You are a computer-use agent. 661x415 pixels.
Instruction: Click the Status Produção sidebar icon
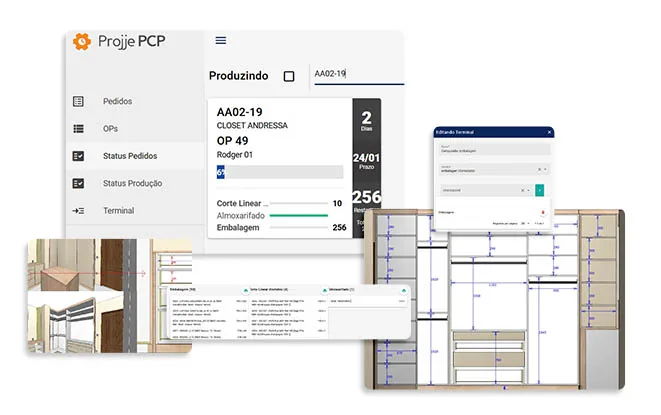[79, 184]
